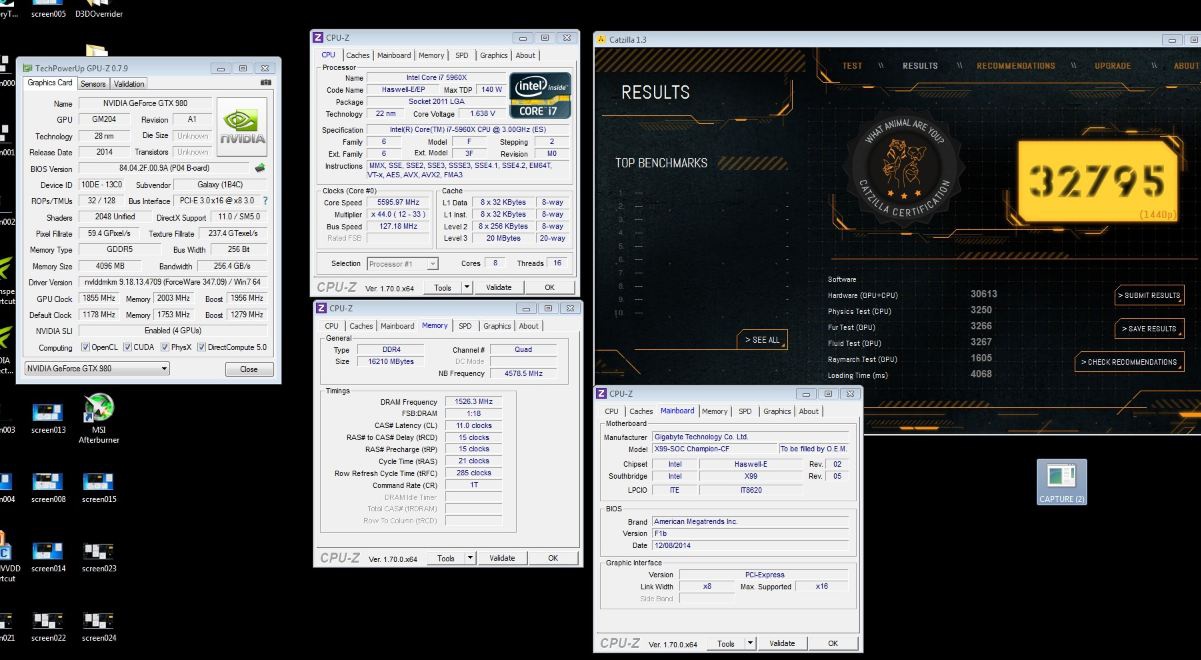Toggle the OpenCL checkbox
1201x660 pixels.
(x=85, y=347)
